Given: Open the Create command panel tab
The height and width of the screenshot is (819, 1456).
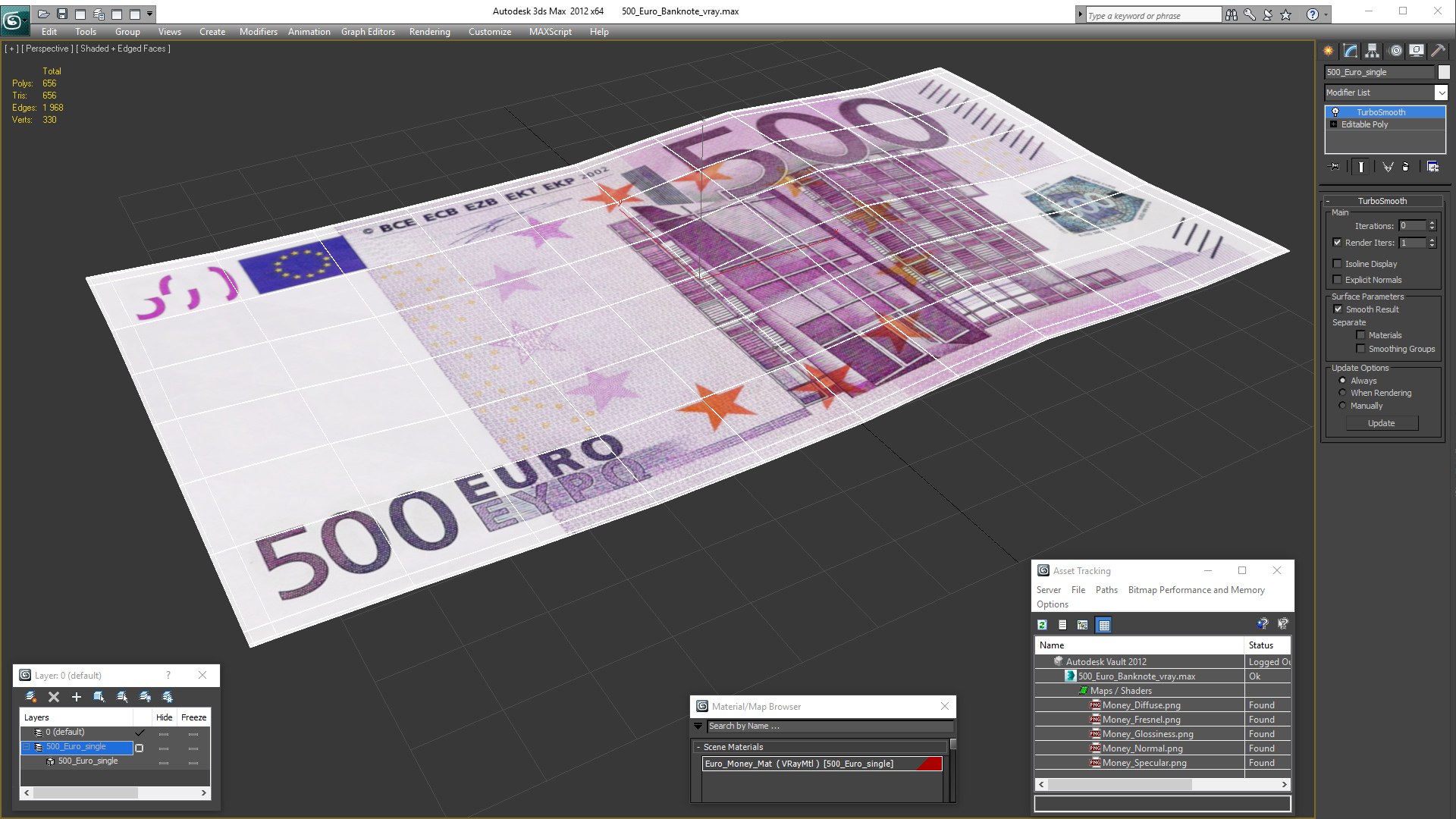Looking at the screenshot, I should tap(1329, 51).
